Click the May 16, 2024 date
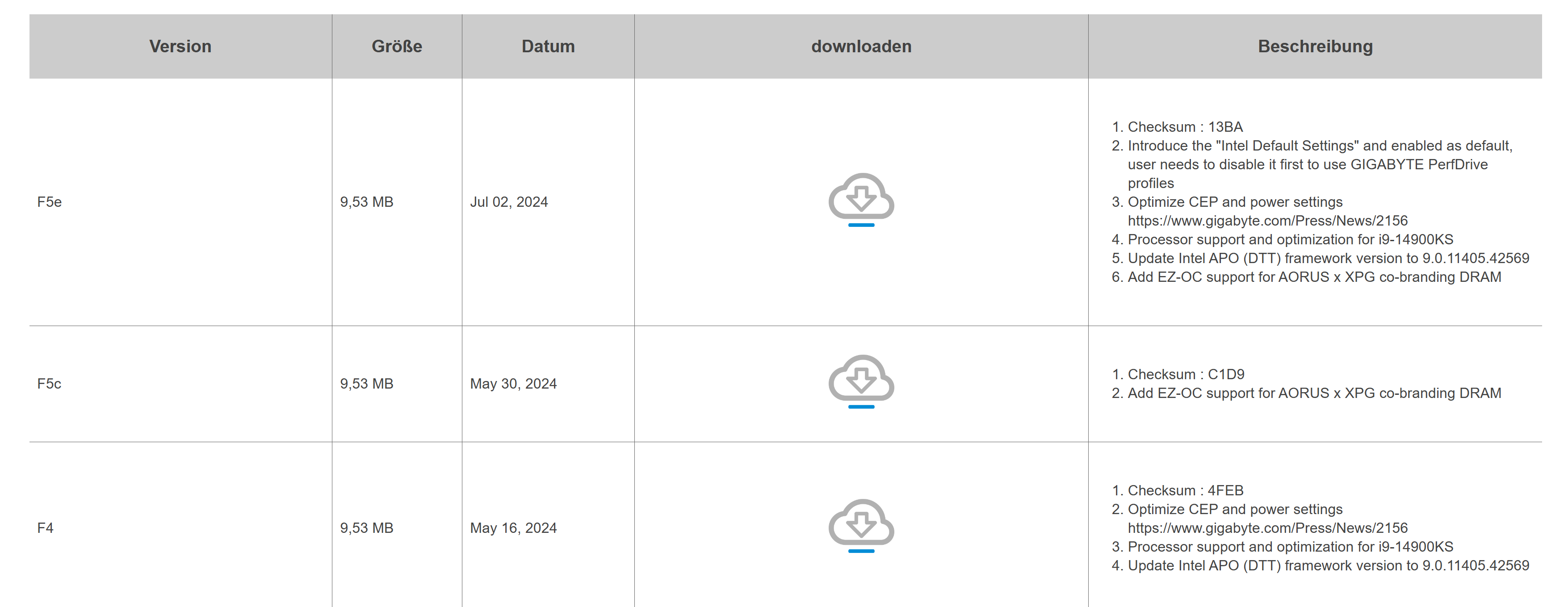This screenshot has width=1568, height=607. (513, 528)
